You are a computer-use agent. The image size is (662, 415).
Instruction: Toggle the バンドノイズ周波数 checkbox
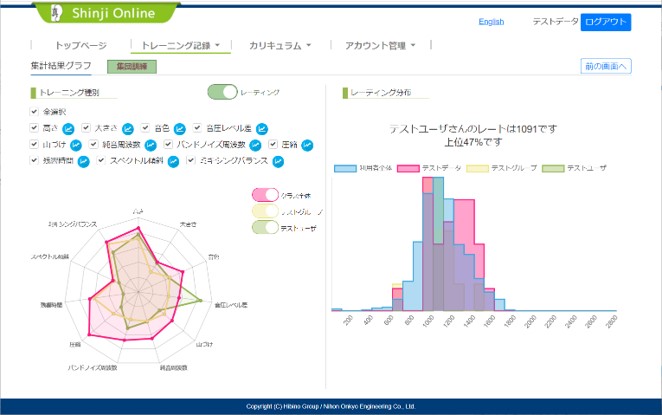pos(168,144)
